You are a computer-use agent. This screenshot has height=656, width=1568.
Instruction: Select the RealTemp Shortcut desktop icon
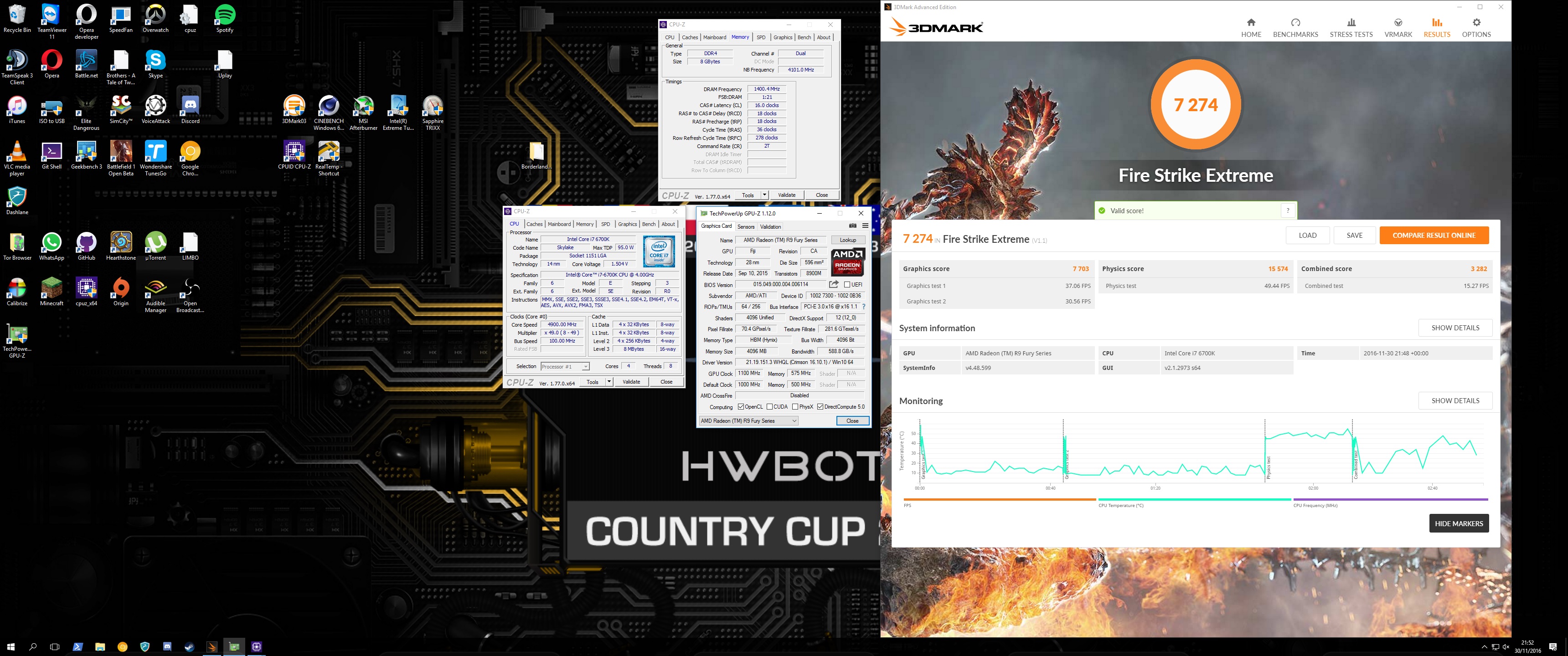coord(329,158)
